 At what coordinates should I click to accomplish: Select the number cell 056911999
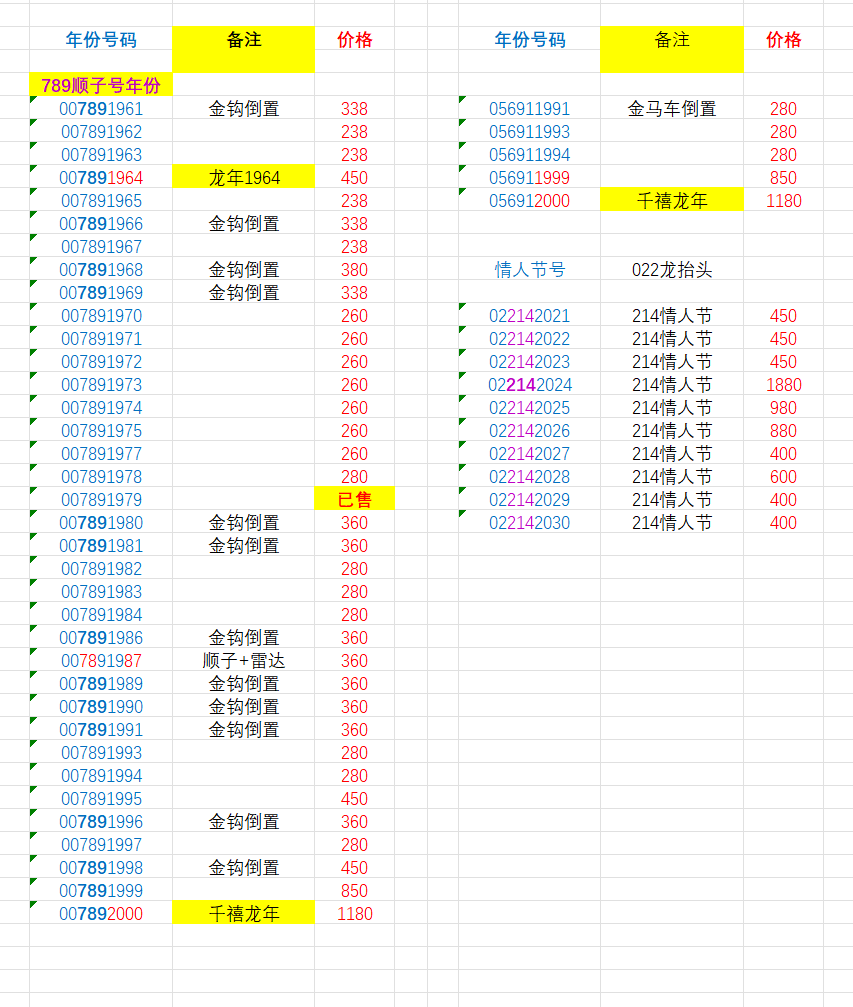(529, 178)
